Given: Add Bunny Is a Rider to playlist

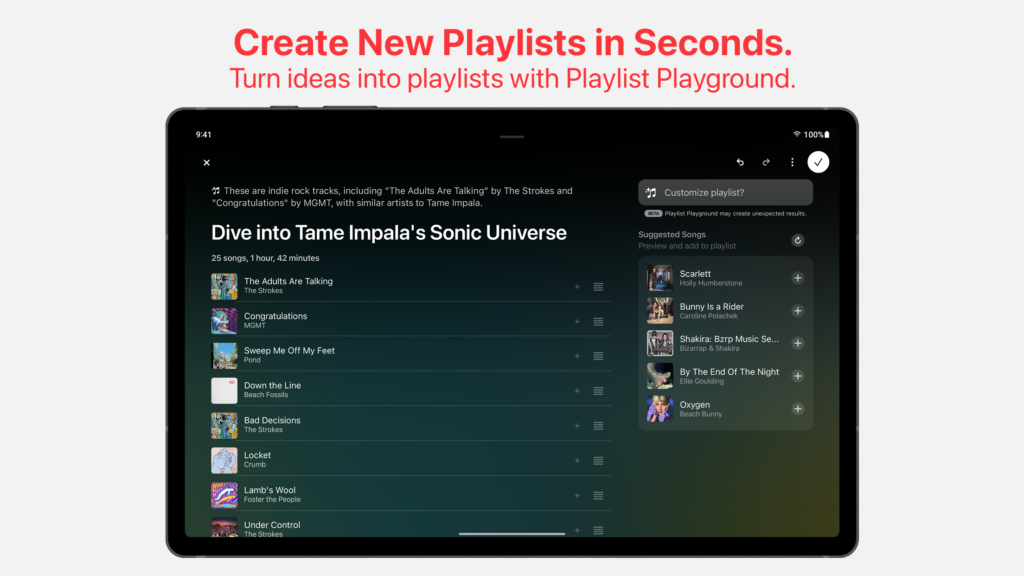Looking at the screenshot, I should coord(797,311).
